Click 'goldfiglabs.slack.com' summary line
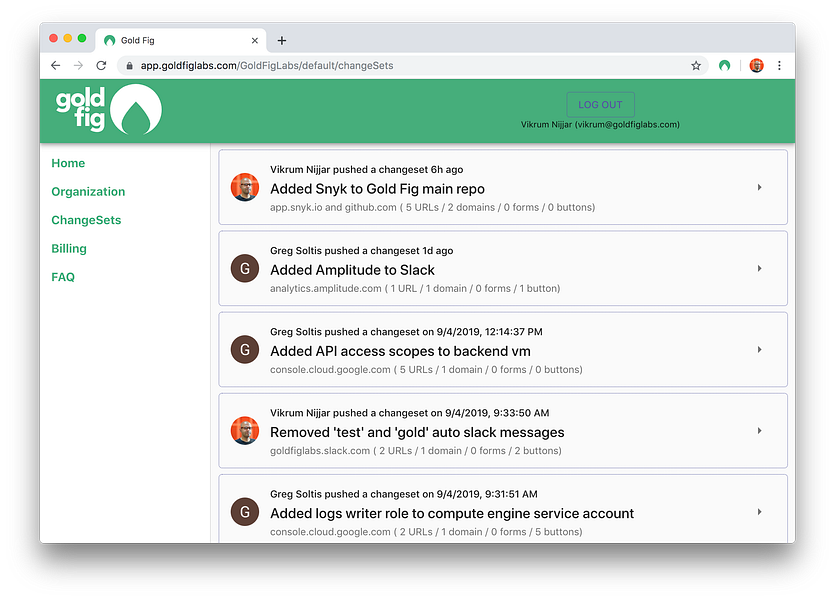Viewport: 835px width, 600px height. click(416, 451)
